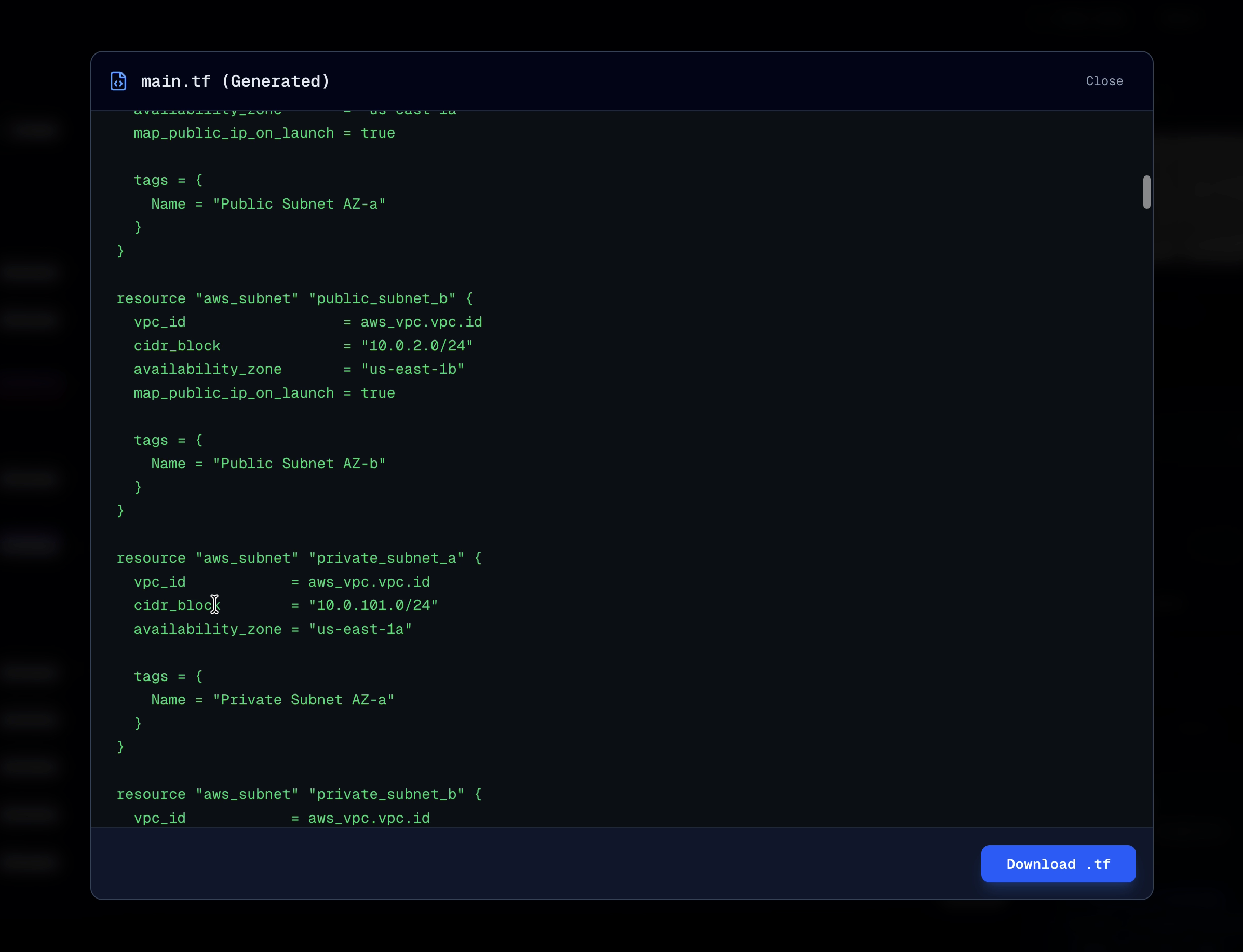Click the 'tags = {' line in private_subnet_a

(168, 676)
